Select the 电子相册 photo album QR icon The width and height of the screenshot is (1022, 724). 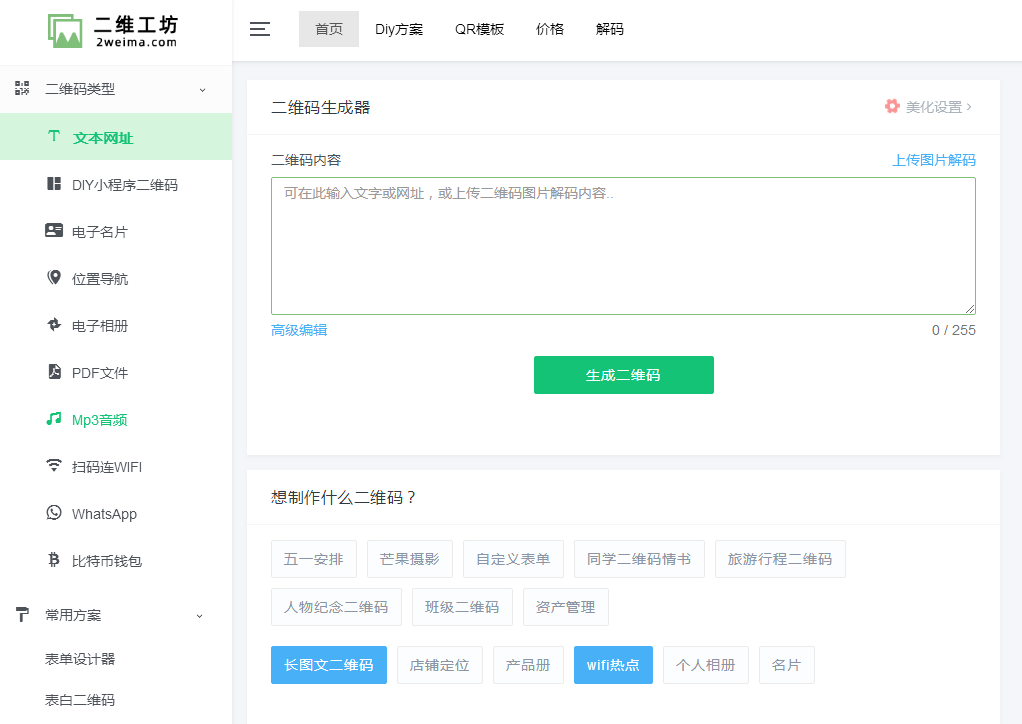point(53,325)
